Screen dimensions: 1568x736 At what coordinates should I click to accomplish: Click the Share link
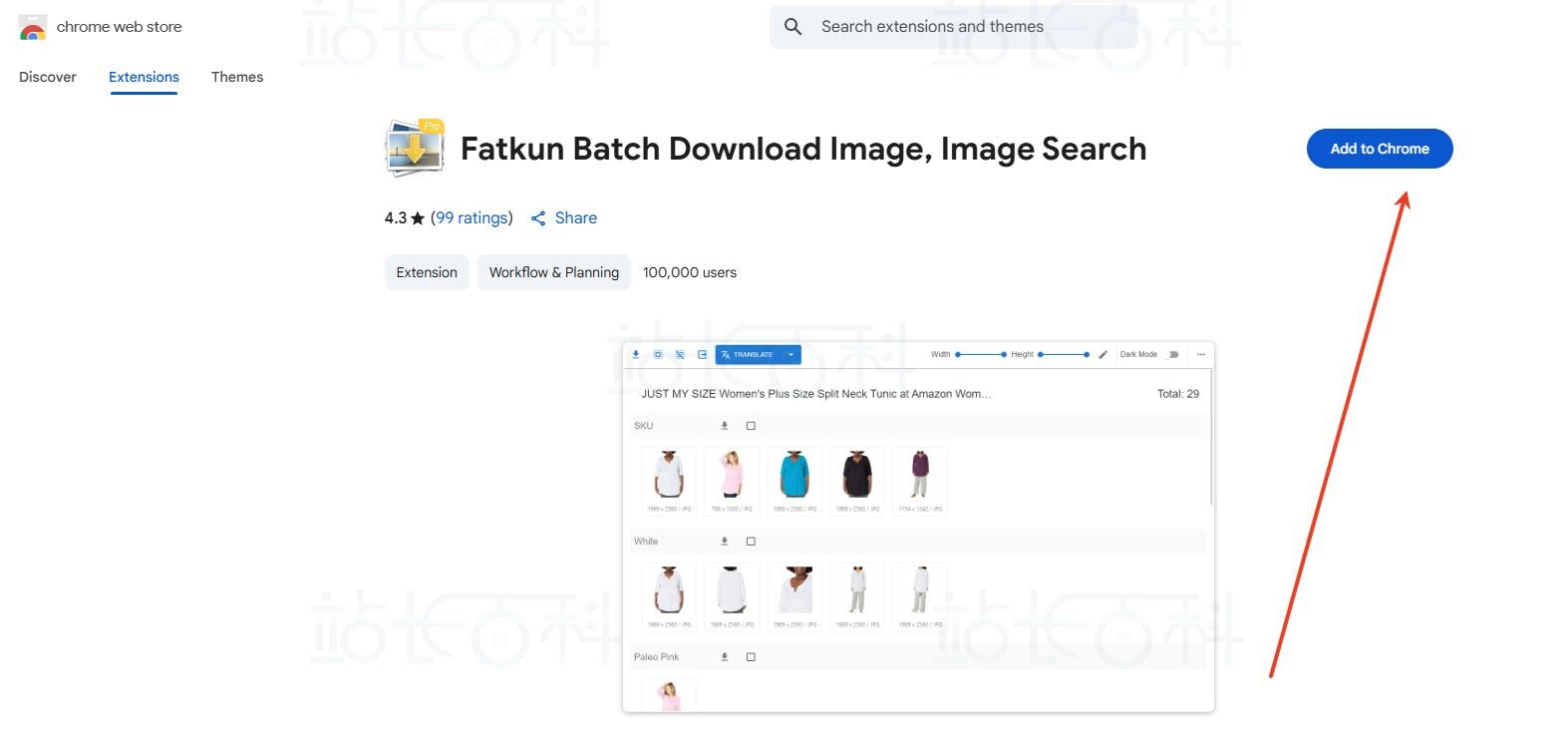click(564, 217)
